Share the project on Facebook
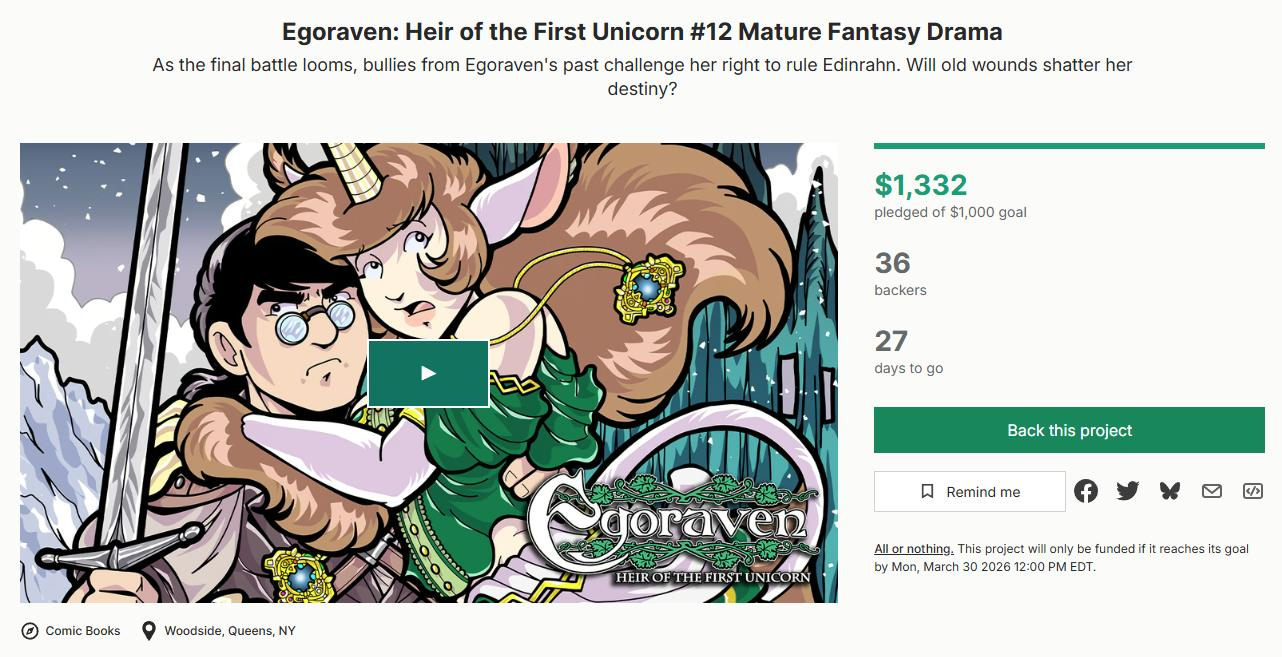Screen dimensions: 1282x657 pos(1086,491)
